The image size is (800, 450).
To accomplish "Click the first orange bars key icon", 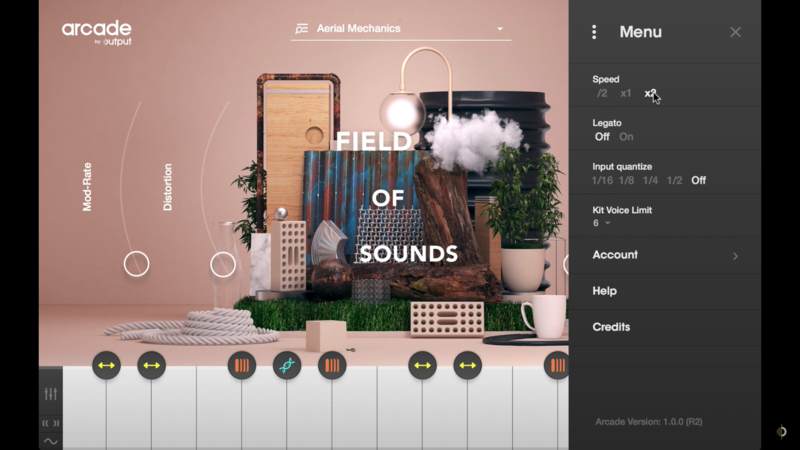I will (x=241, y=366).
